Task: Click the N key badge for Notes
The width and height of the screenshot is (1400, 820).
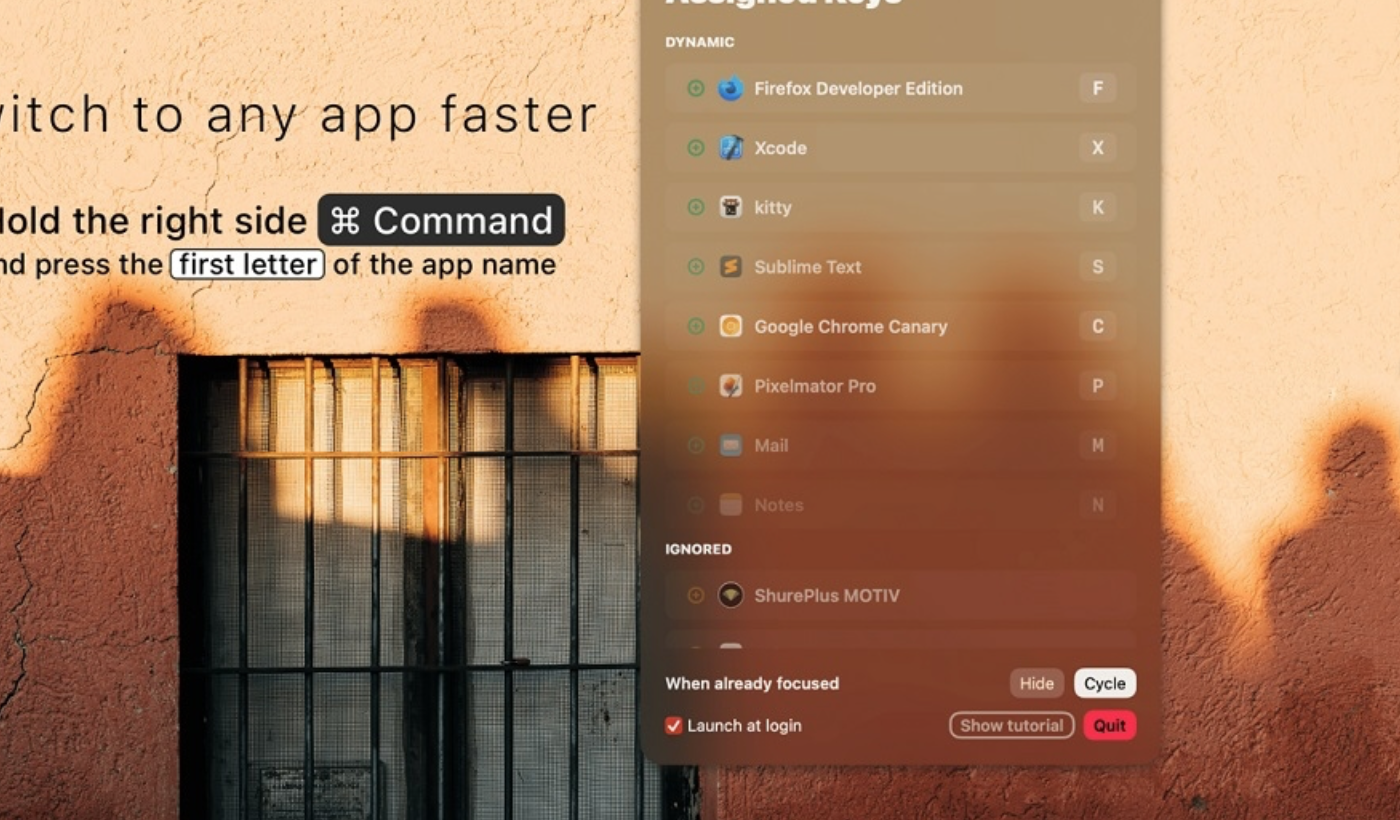Action: (x=1097, y=505)
